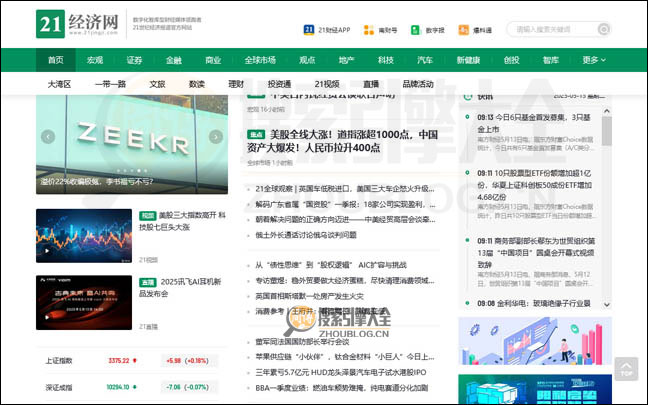Open the illustrated chart banner under 快讯
Viewport: 648px width, 405px height.
point(535,341)
